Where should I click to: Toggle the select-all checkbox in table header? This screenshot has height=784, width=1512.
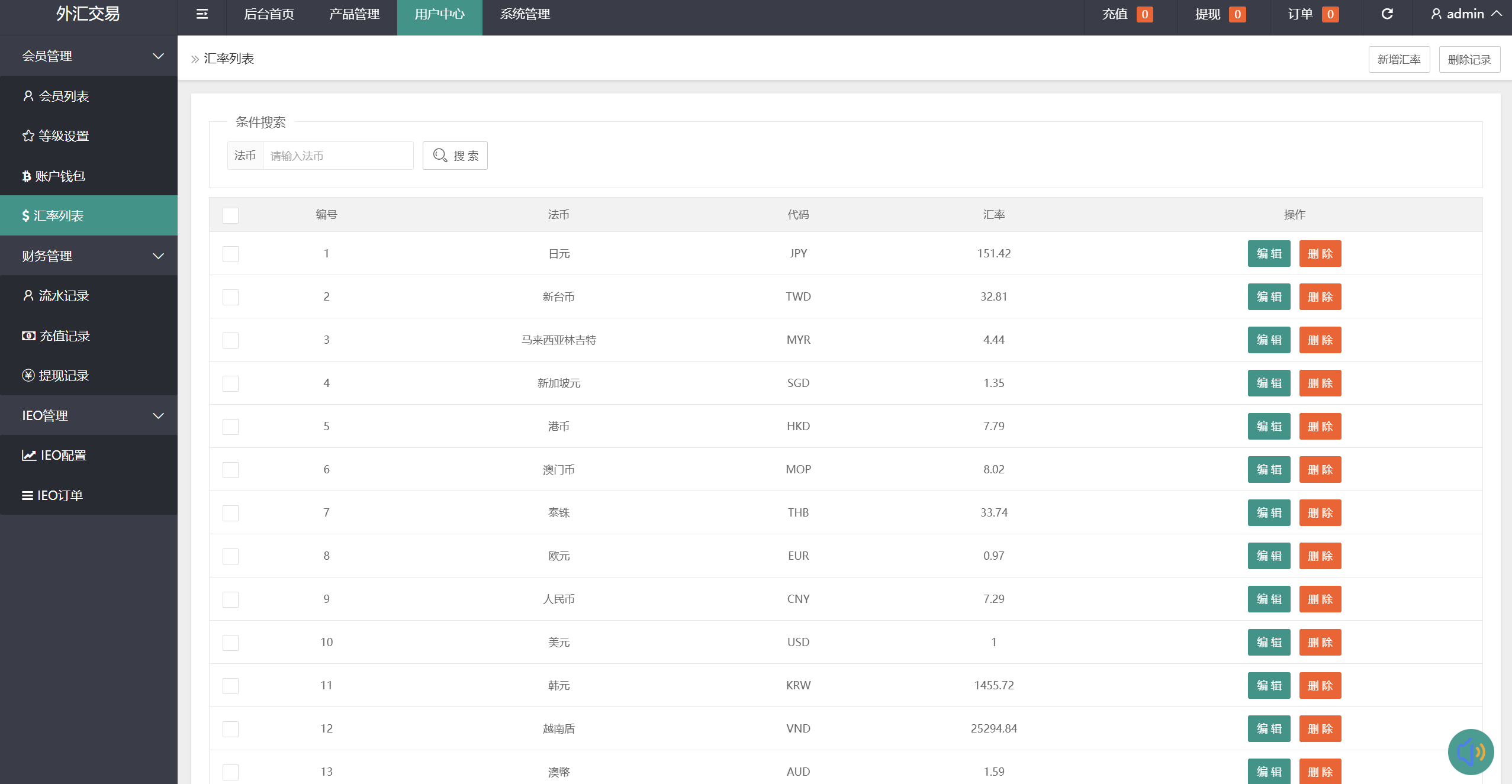click(x=230, y=215)
